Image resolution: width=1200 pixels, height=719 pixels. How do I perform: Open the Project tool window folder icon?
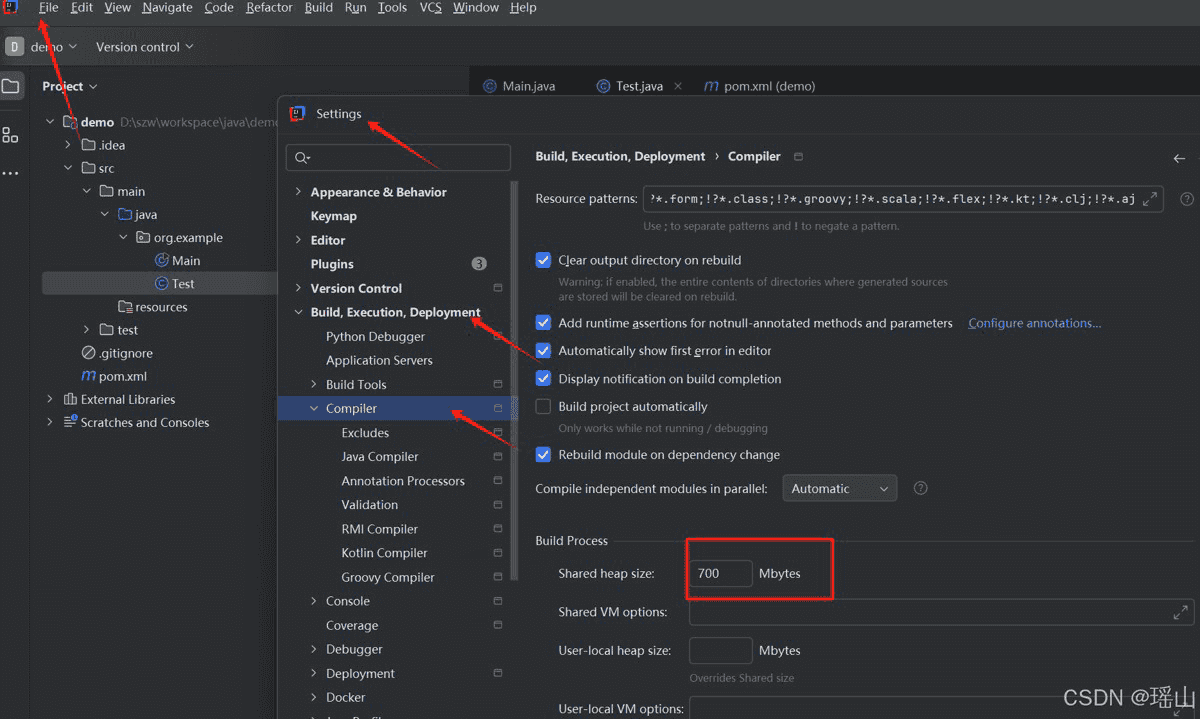(10, 86)
